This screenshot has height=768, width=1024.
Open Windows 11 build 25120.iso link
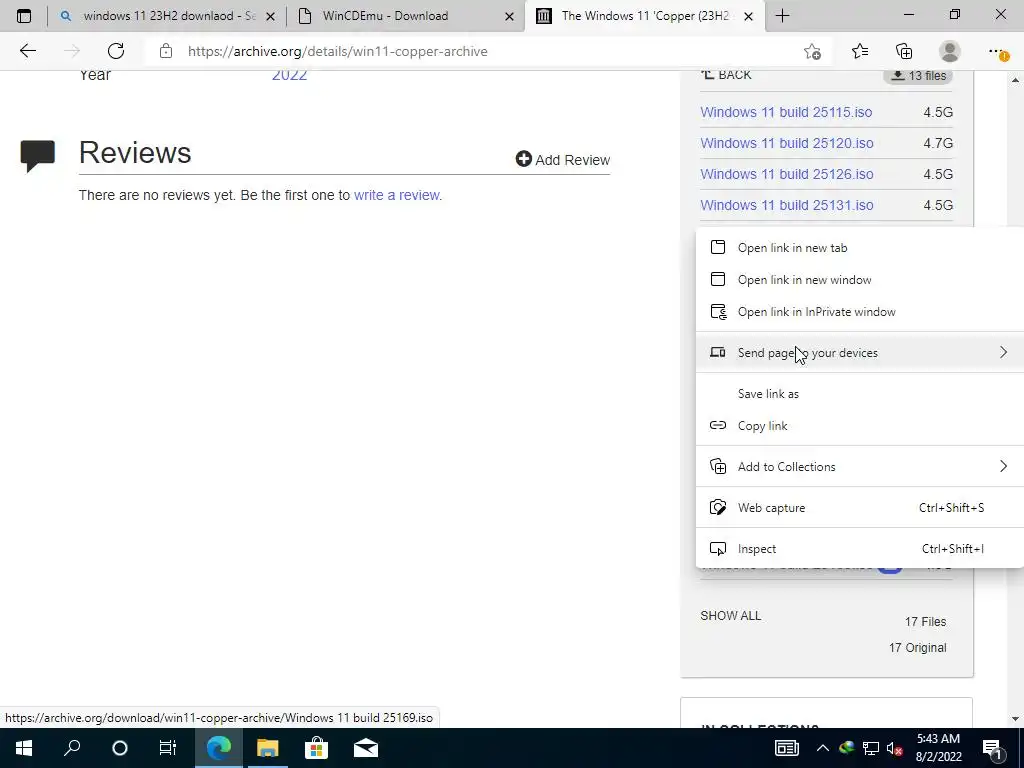pos(787,142)
